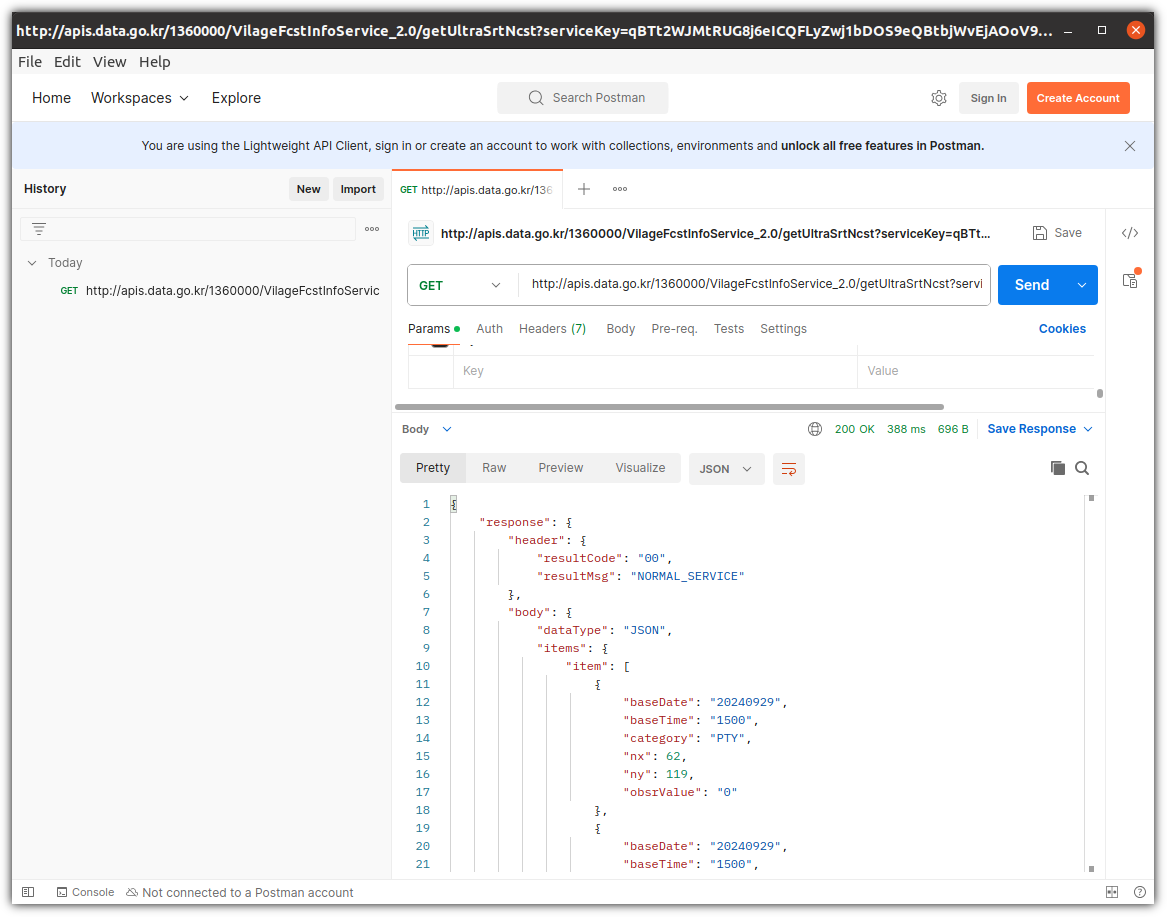Select the Pretty response view
Screen dimensions: 1167x917
(433, 468)
